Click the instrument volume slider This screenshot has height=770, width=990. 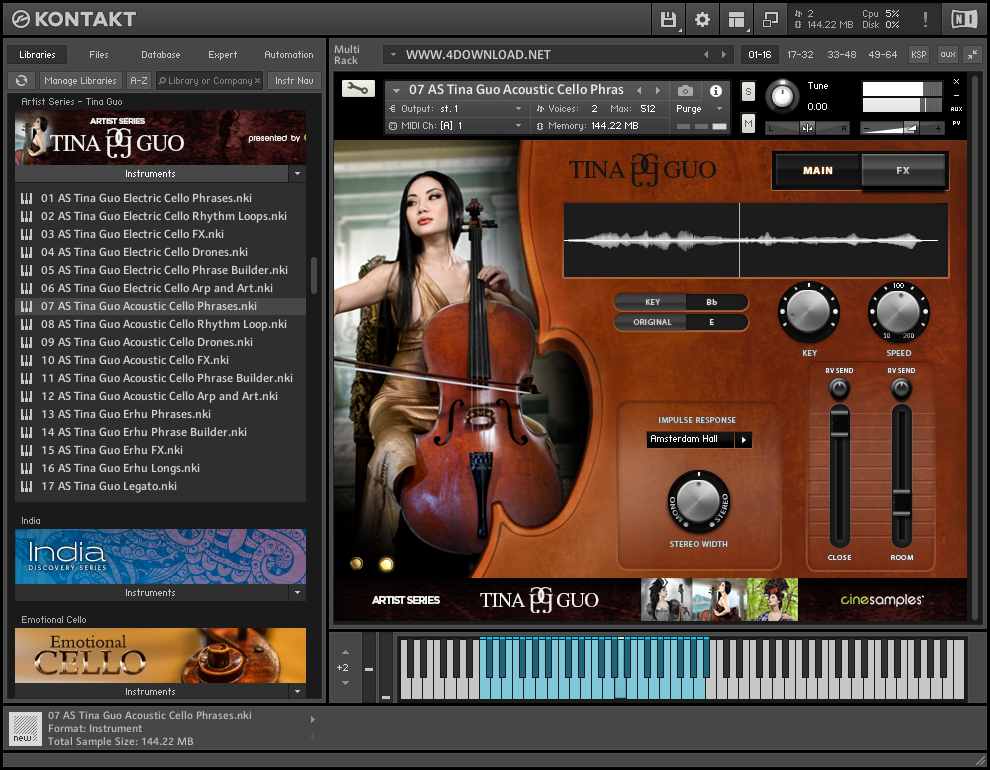902,128
